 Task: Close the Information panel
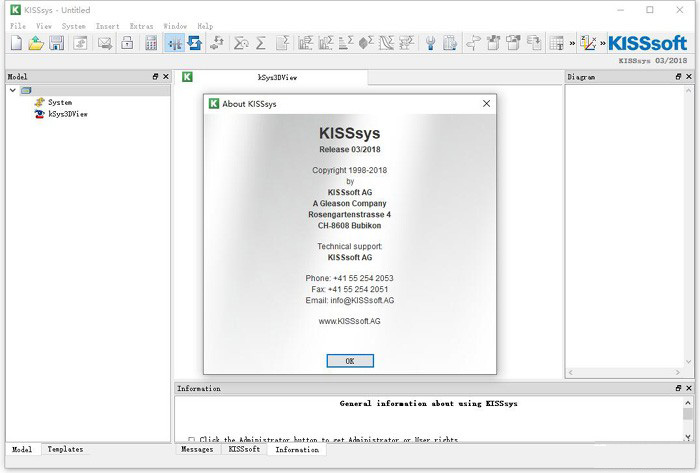point(689,388)
